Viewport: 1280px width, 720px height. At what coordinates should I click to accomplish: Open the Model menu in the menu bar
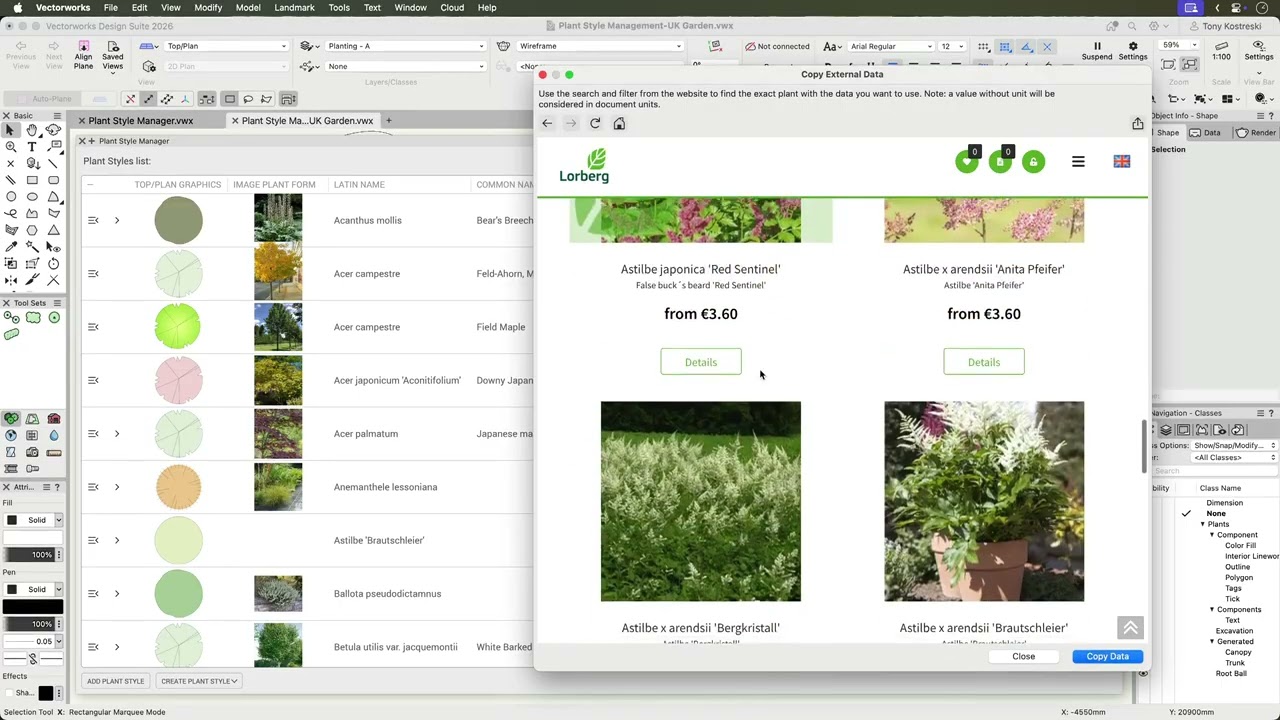(248, 7)
